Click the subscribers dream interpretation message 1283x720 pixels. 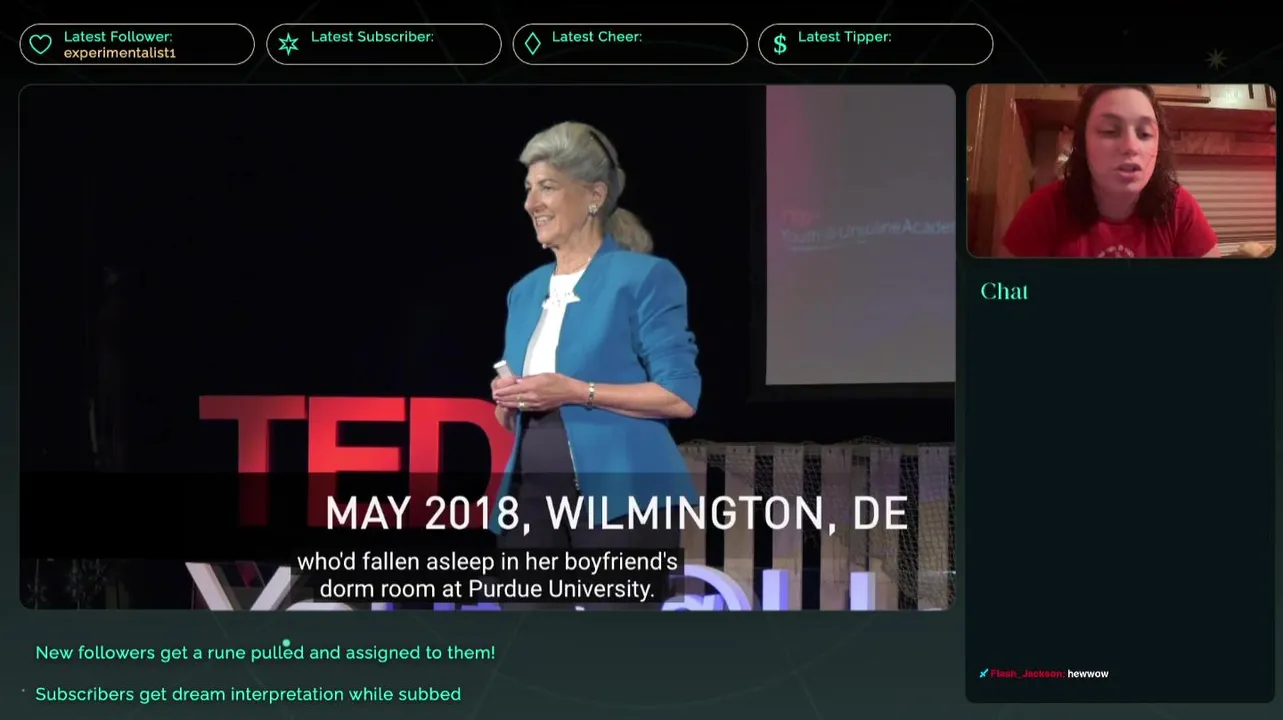(x=248, y=694)
